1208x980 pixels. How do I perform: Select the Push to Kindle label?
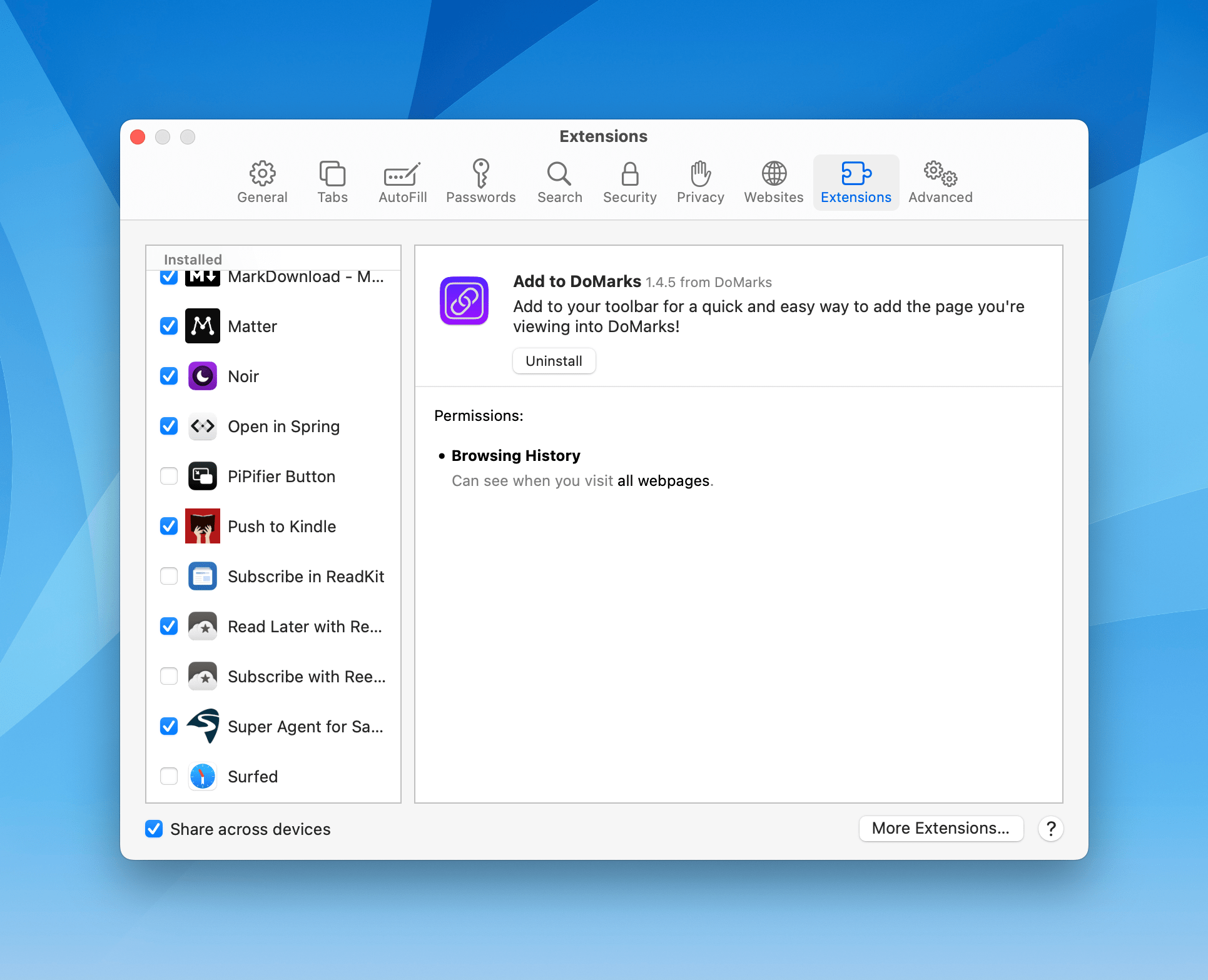point(282,527)
